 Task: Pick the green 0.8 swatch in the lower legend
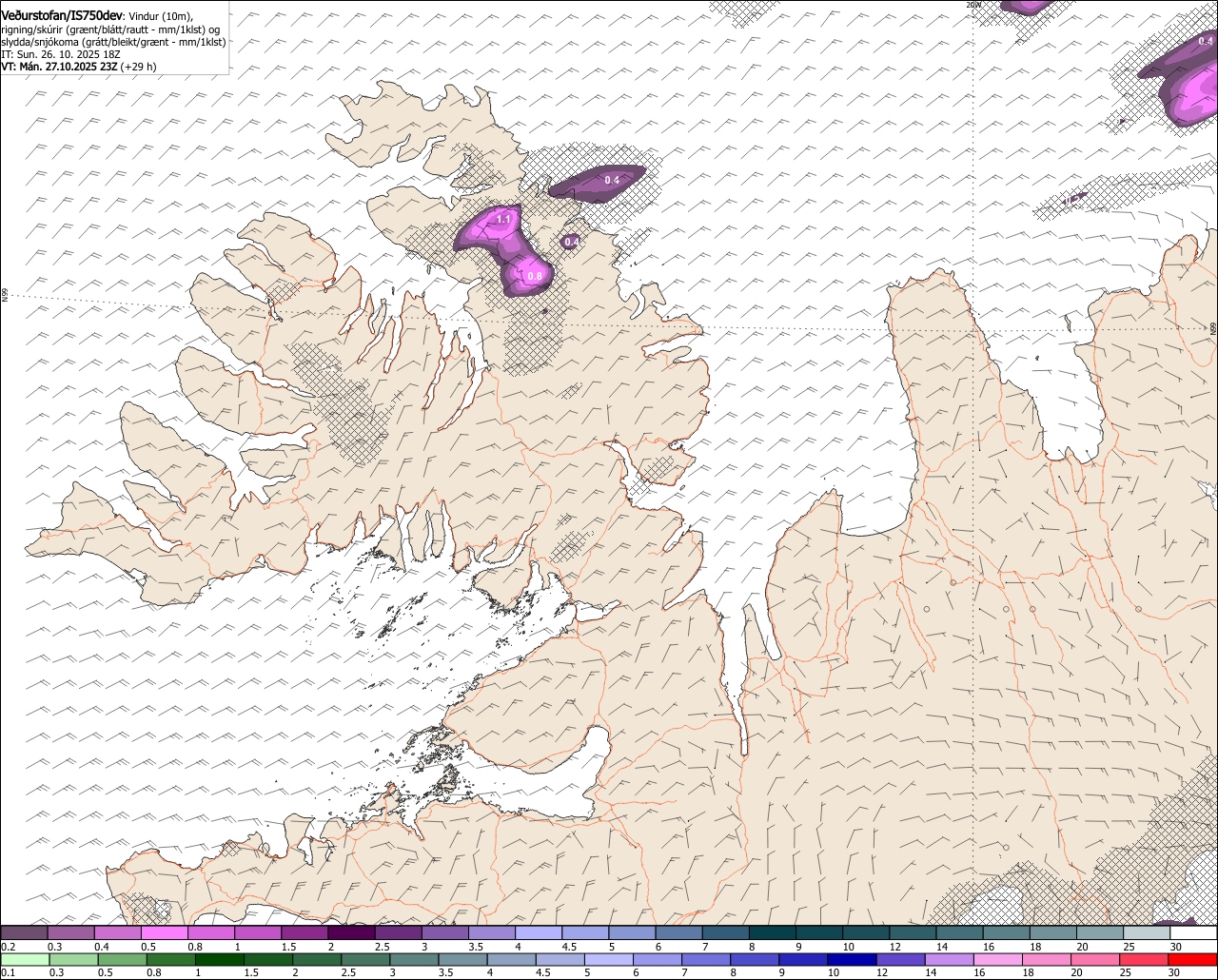click(172, 959)
